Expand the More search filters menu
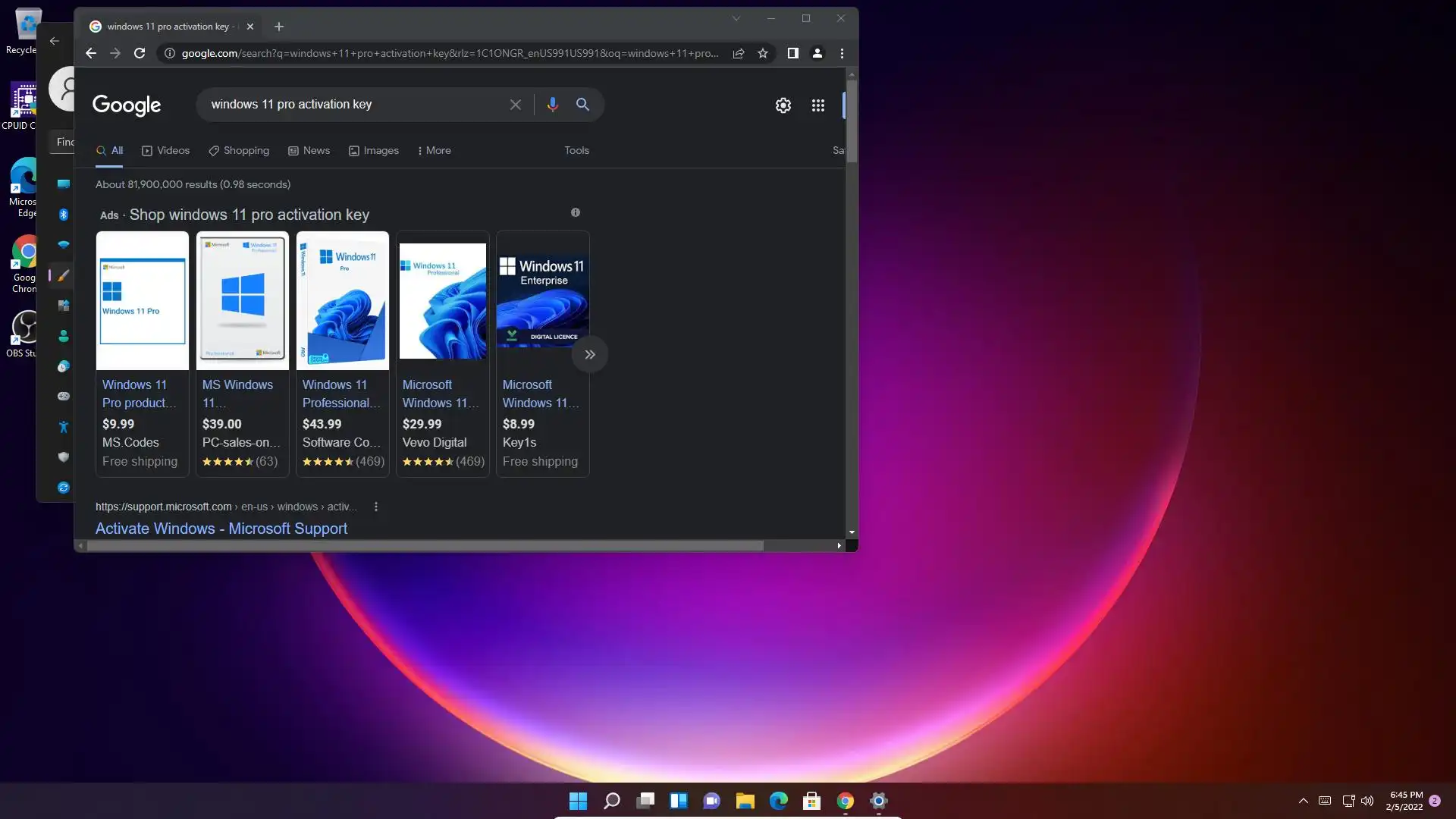 point(434,150)
